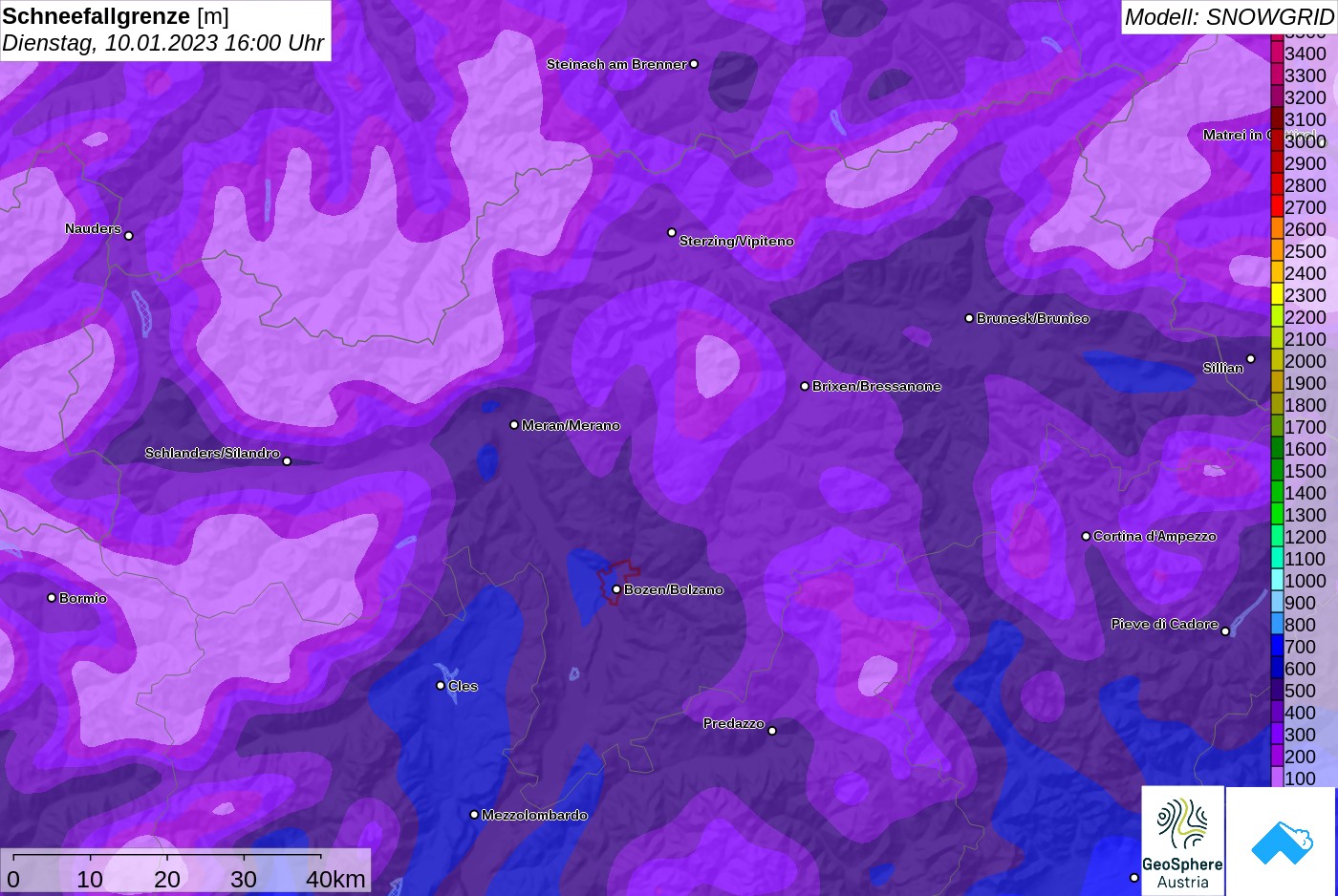Pick the dark green 1600 legend swatch
Screen dimensions: 1338x896
click(1277, 448)
